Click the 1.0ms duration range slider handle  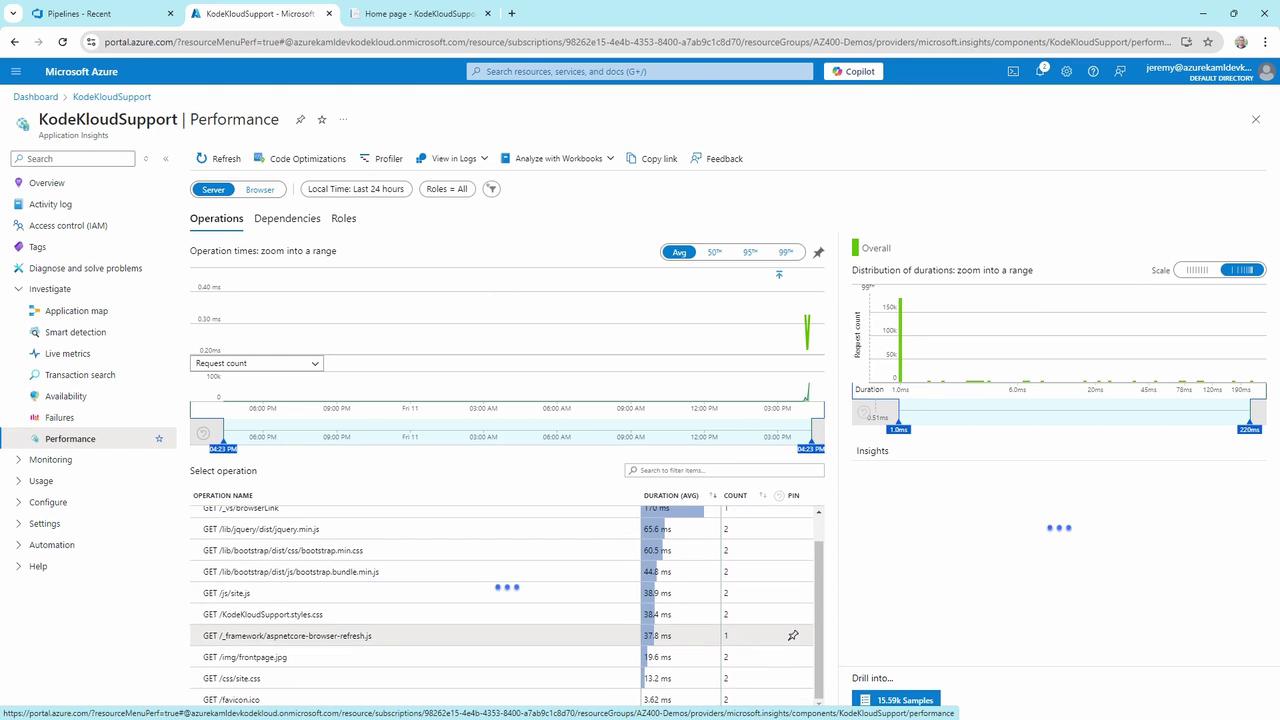point(898,420)
